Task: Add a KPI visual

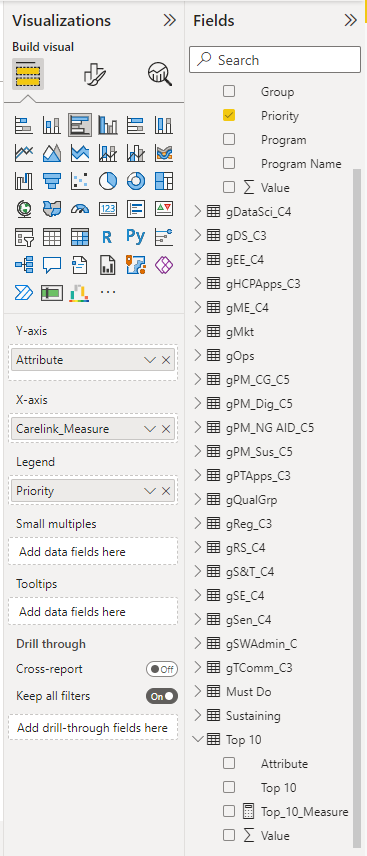Action: pyautogui.click(x=164, y=209)
